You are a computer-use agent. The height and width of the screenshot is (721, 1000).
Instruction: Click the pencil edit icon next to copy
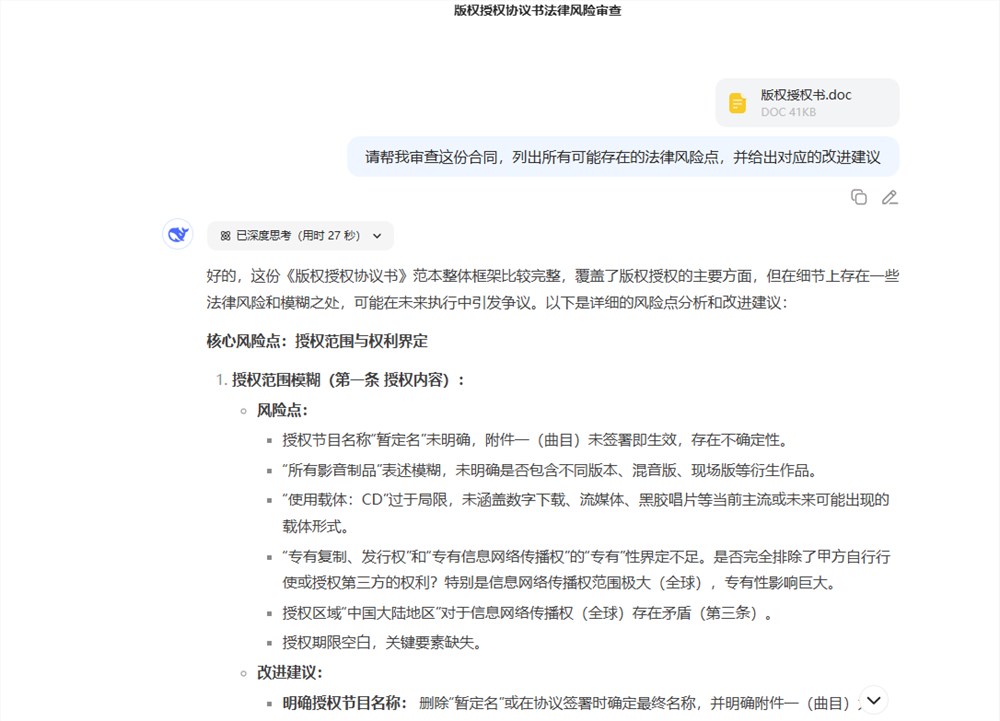889,197
